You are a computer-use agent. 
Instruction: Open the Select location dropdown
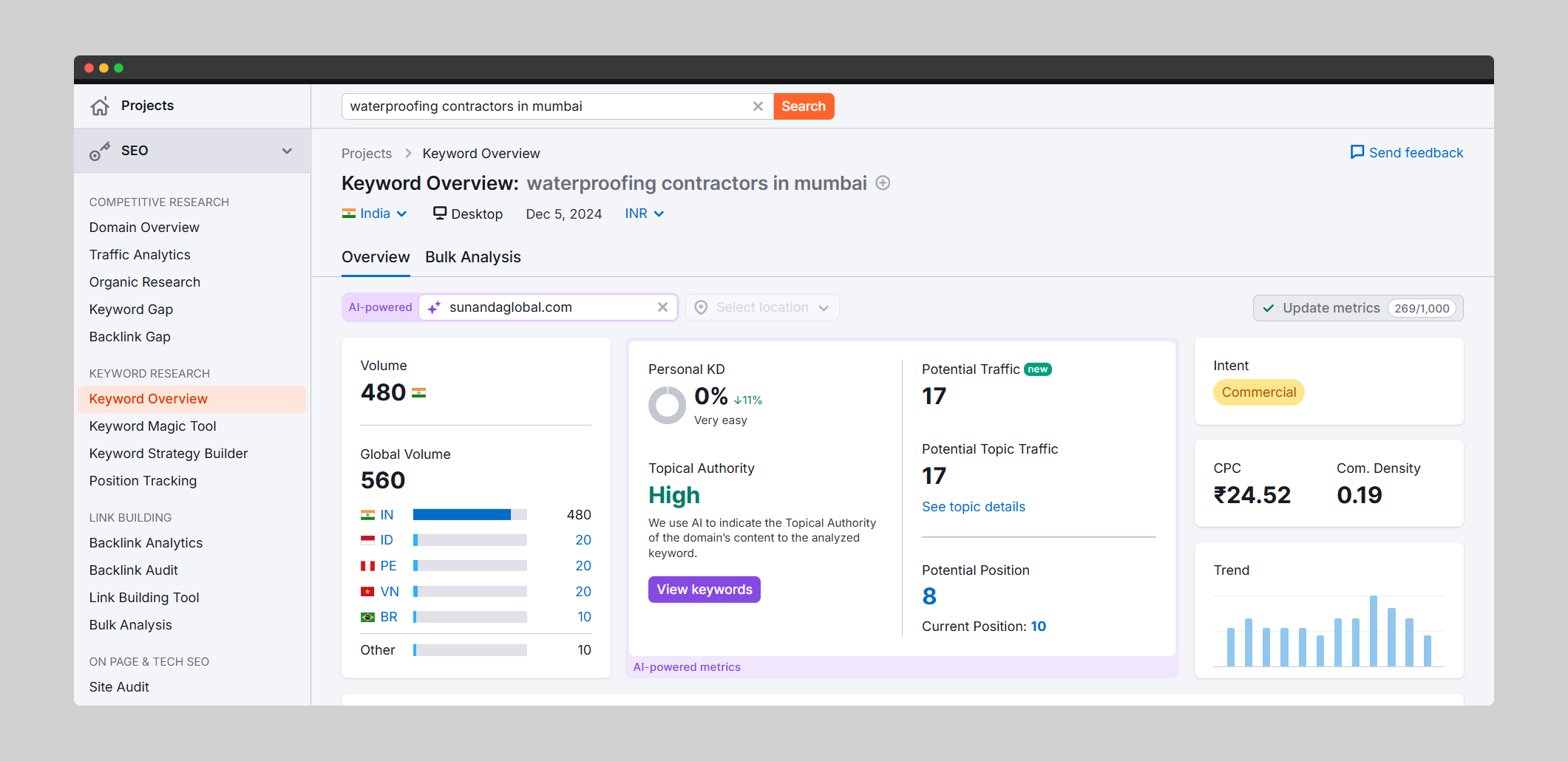(762, 307)
